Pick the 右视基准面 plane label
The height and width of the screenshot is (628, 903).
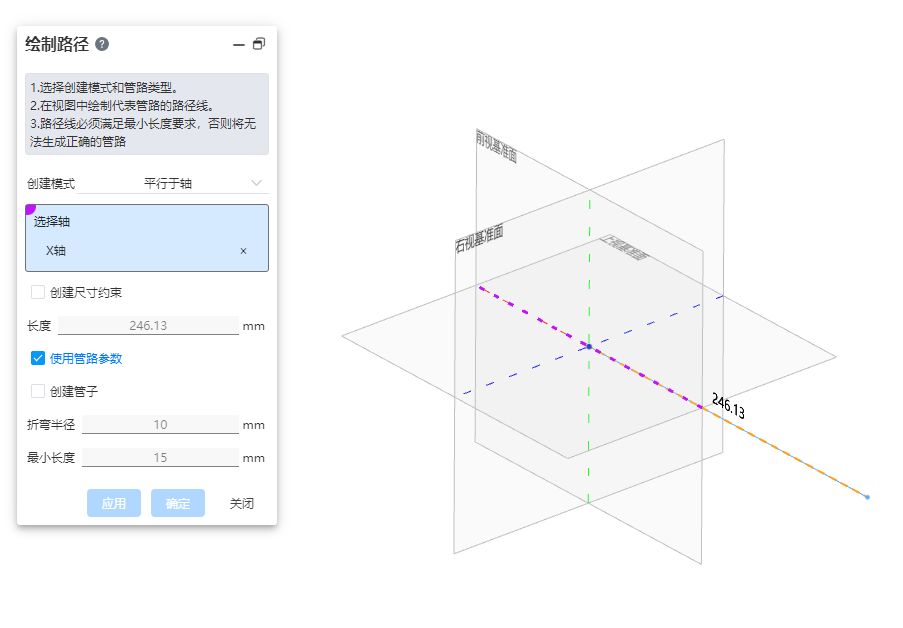coord(479,239)
